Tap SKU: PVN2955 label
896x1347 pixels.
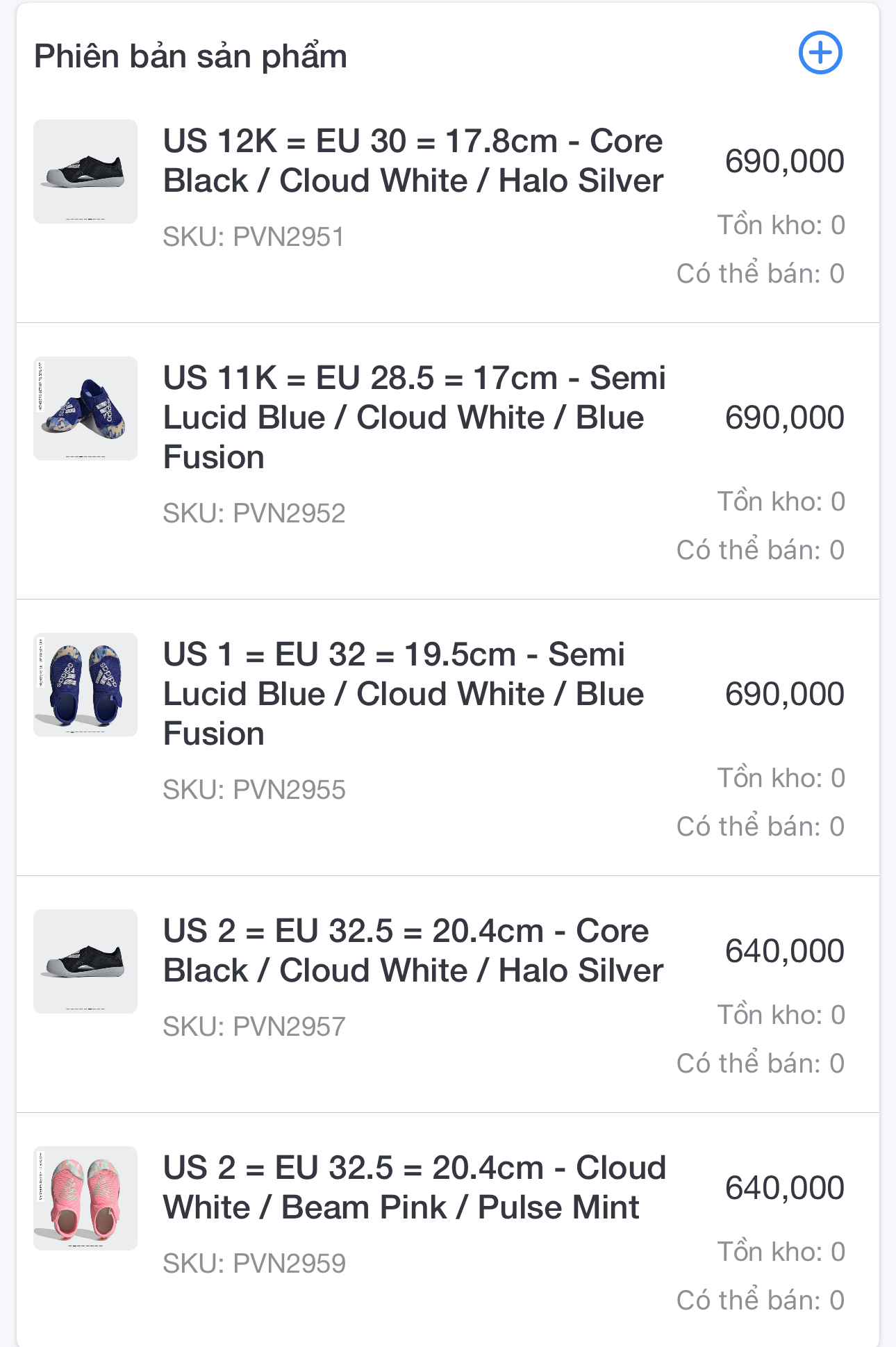click(254, 790)
